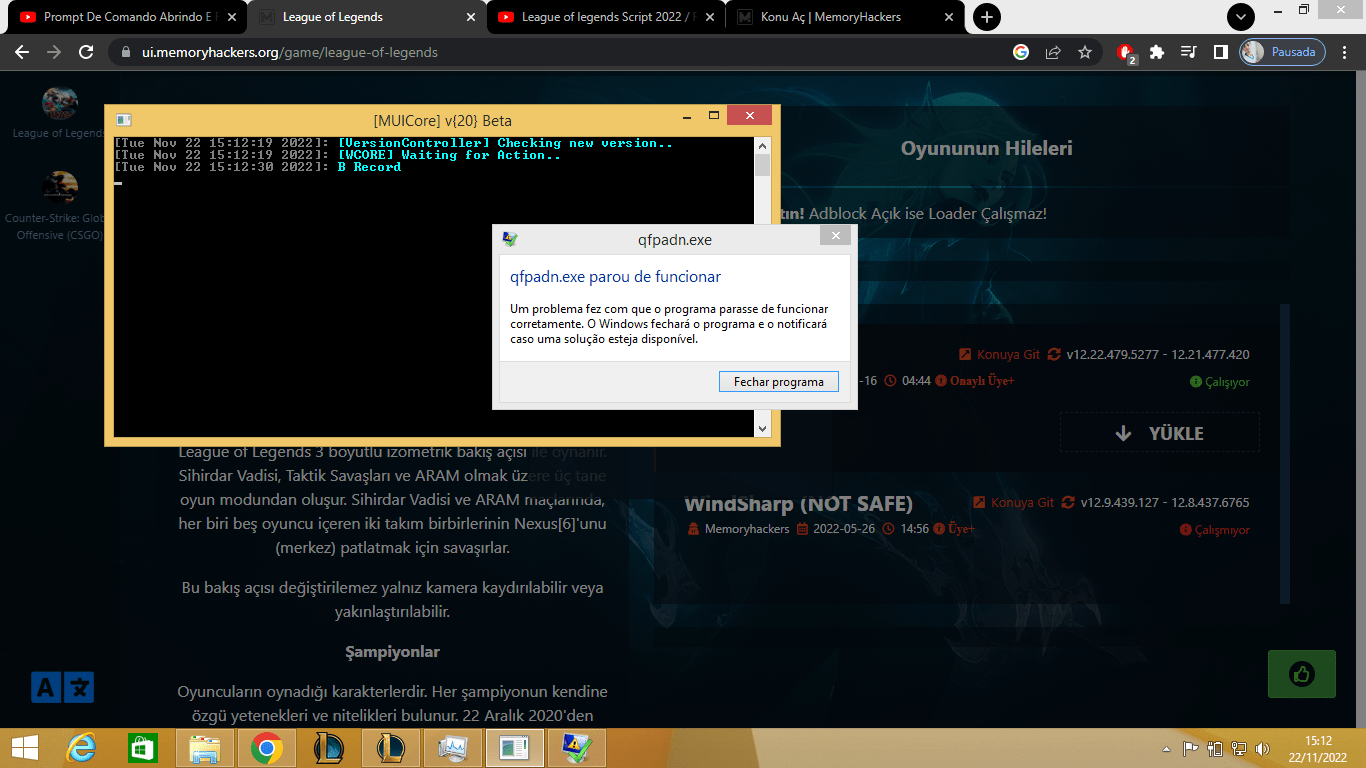Open Konuya Git link in WindSharp row
This screenshot has width=1366, height=768.
click(1014, 502)
